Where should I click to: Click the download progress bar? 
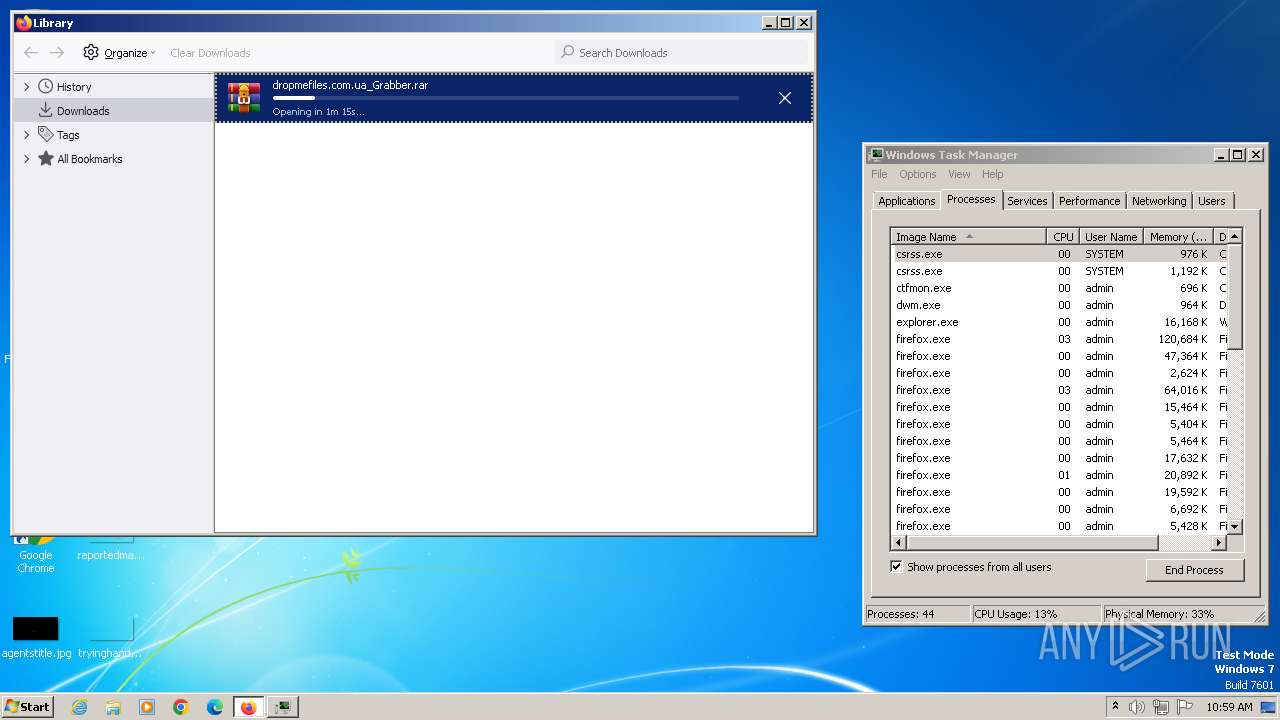(x=506, y=98)
